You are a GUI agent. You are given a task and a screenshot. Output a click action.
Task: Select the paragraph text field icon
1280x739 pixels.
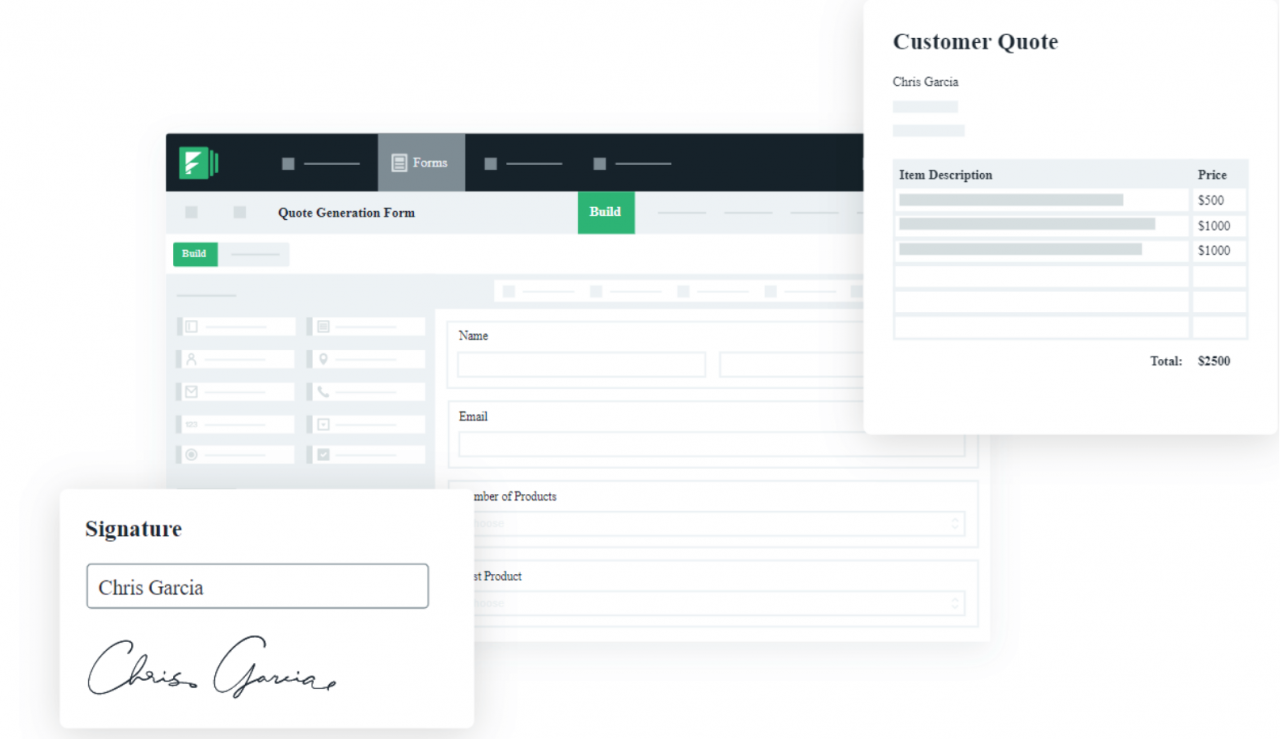323,326
